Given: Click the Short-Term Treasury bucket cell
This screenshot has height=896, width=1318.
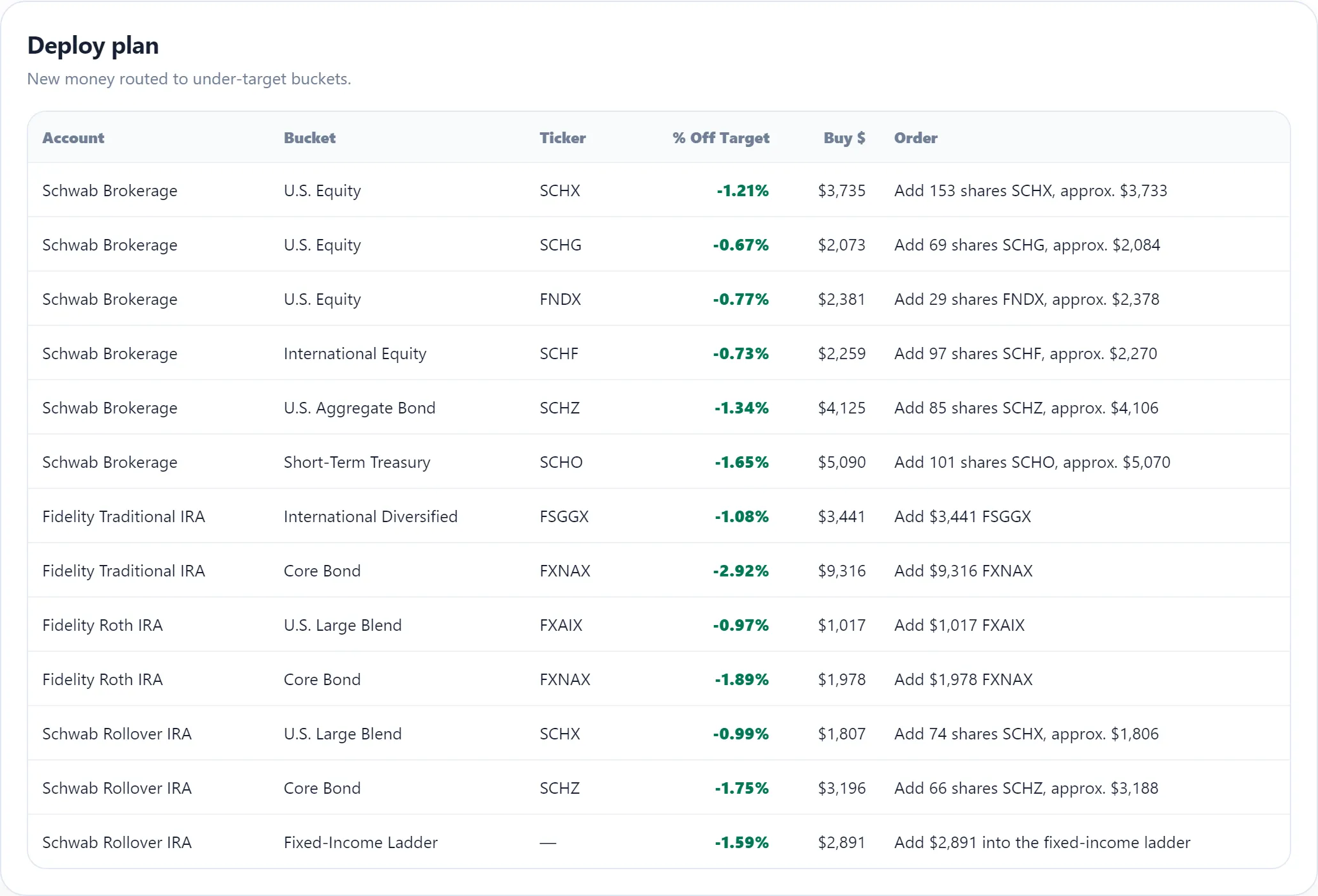Looking at the screenshot, I should pyautogui.click(x=357, y=463).
